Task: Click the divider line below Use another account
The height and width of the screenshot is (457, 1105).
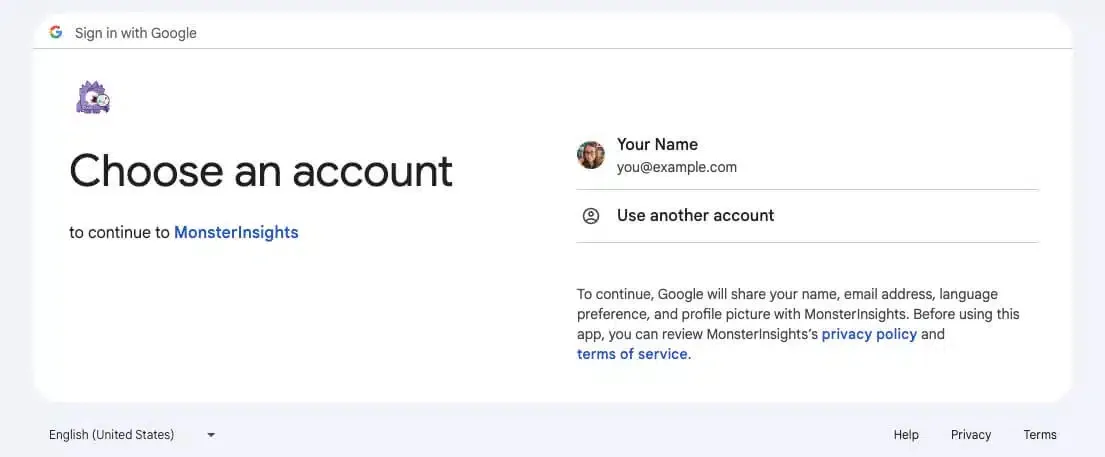Action: pyautogui.click(x=807, y=243)
